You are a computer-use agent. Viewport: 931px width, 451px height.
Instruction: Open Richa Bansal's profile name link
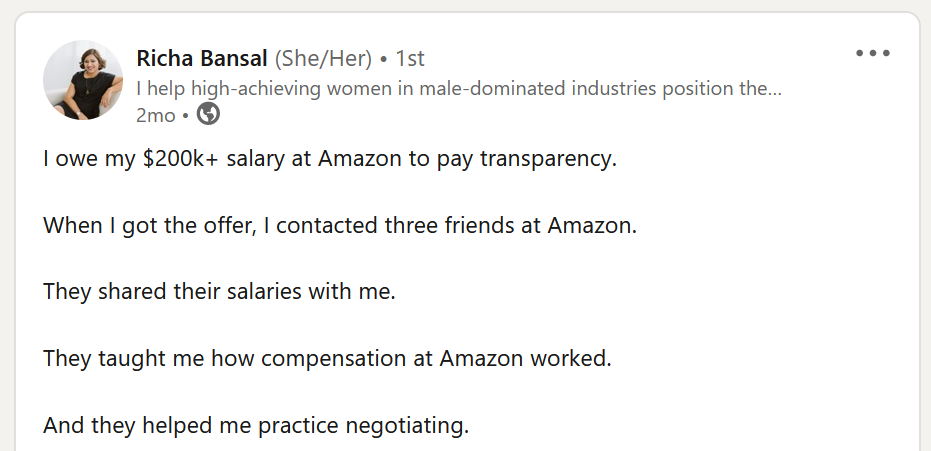coord(201,58)
